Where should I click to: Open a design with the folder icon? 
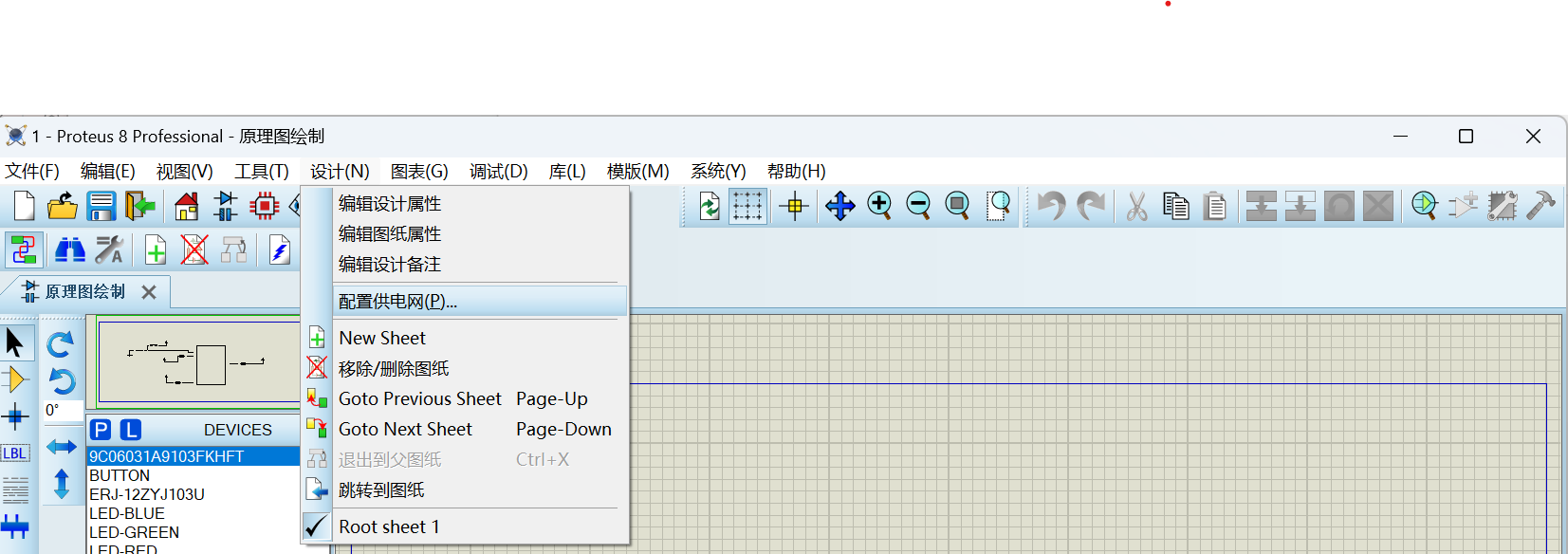63,205
